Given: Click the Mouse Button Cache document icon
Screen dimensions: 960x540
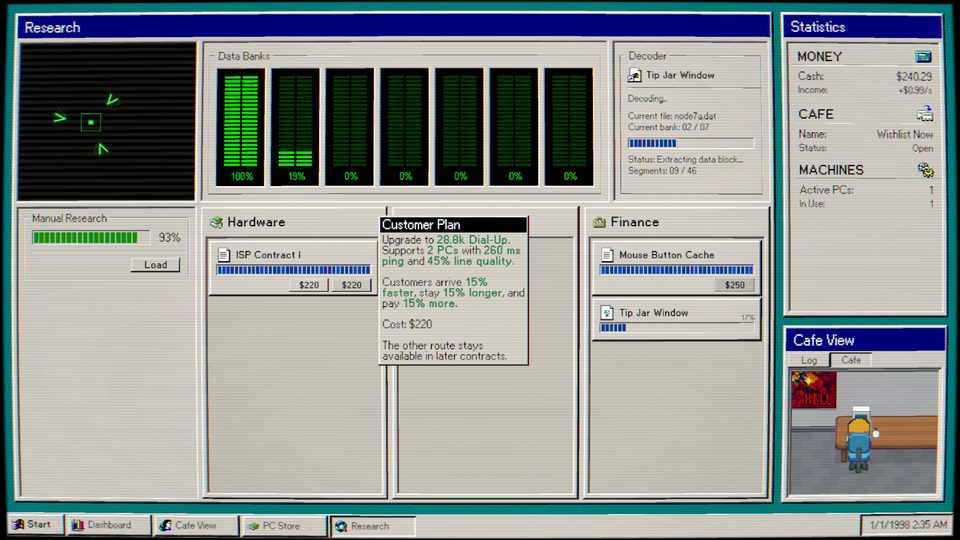Looking at the screenshot, I should 607,255.
